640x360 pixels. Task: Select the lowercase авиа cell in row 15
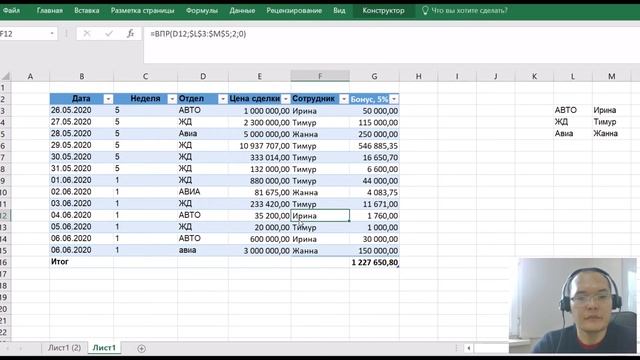pyautogui.click(x=203, y=250)
